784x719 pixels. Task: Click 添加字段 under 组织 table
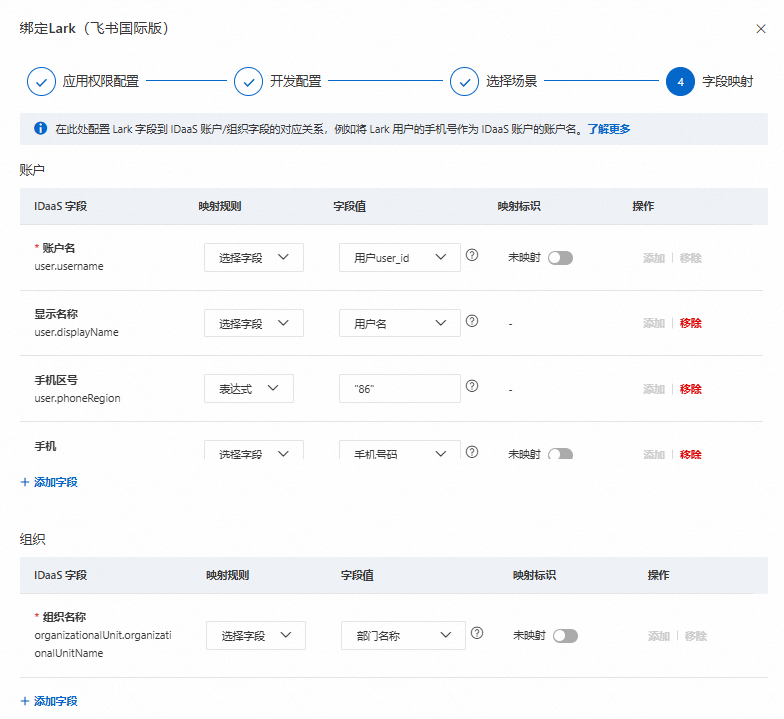pos(56,701)
